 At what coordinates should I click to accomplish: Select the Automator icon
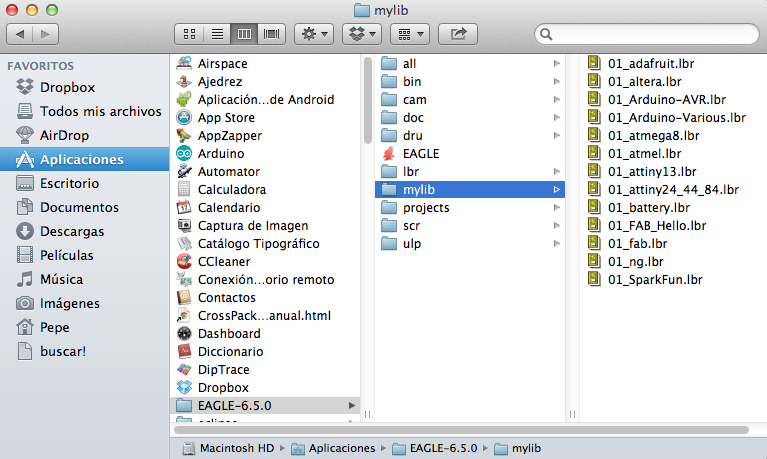click(184, 171)
